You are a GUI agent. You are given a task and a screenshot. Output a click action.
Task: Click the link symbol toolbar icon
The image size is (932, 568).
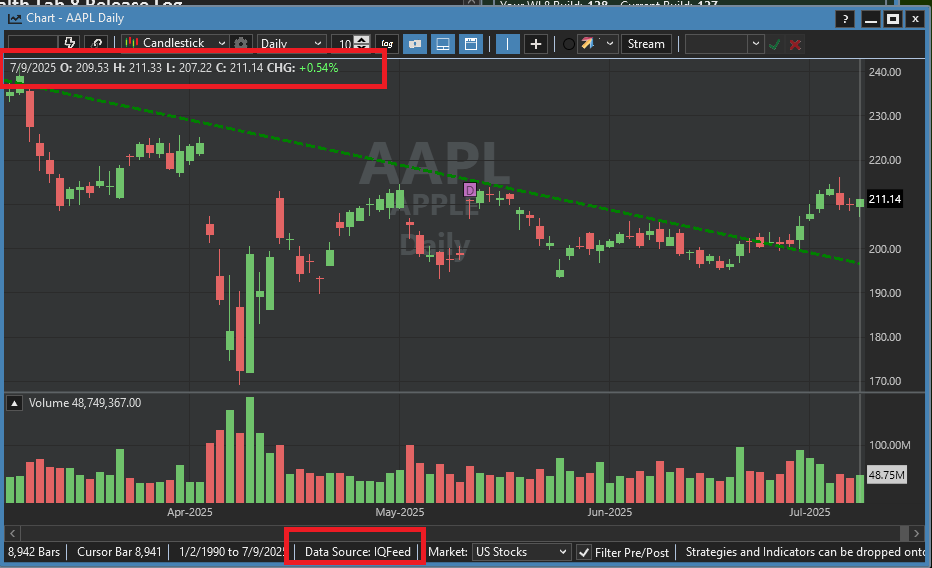[x=97, y=43]
